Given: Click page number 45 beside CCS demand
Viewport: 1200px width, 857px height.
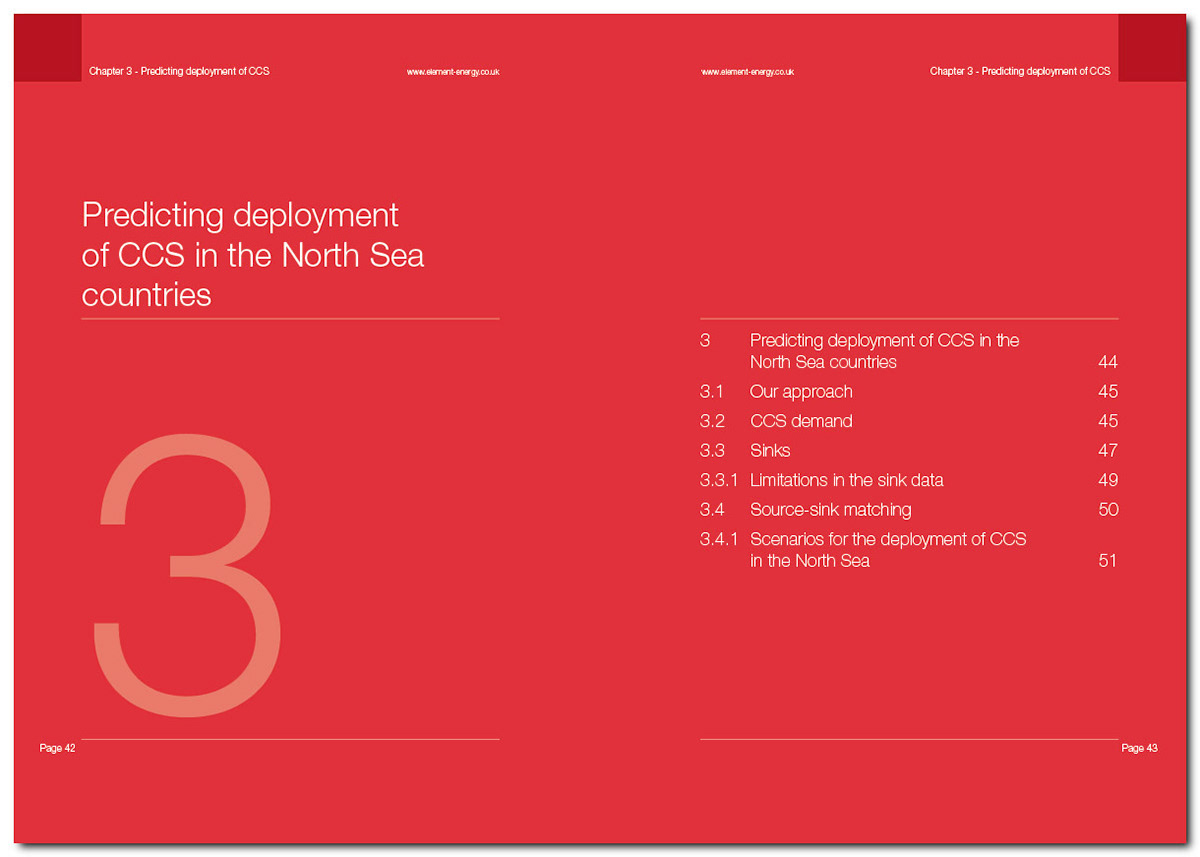Looking at the screenshot, I should coord(1107,421).
